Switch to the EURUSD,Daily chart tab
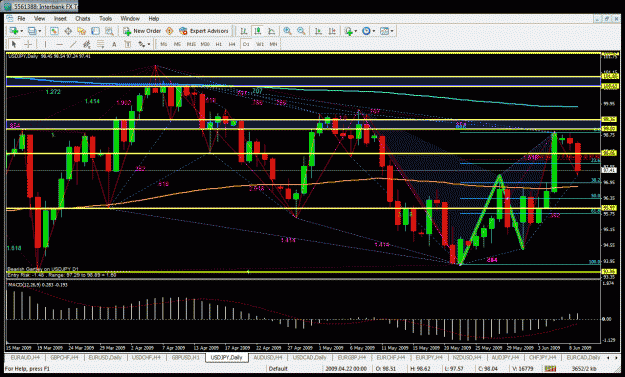The height and width of the screenshot is (377, 625). 105,357
